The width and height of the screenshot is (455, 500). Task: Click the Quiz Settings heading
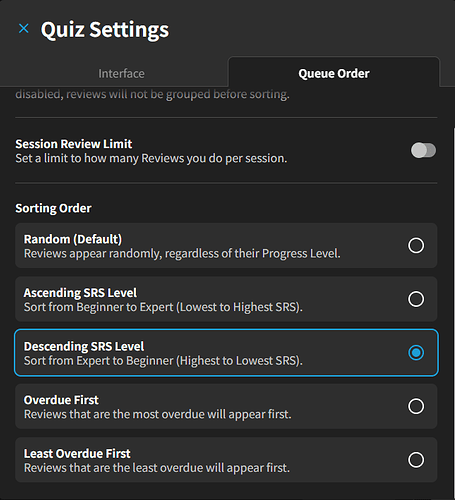point(105,30)
